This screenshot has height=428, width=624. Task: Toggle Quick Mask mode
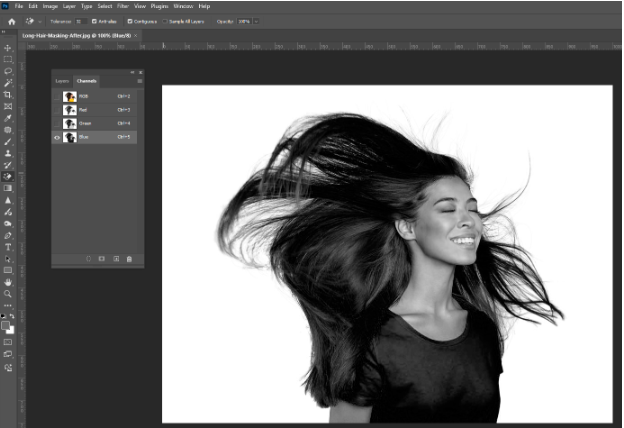tap(8, 342)
